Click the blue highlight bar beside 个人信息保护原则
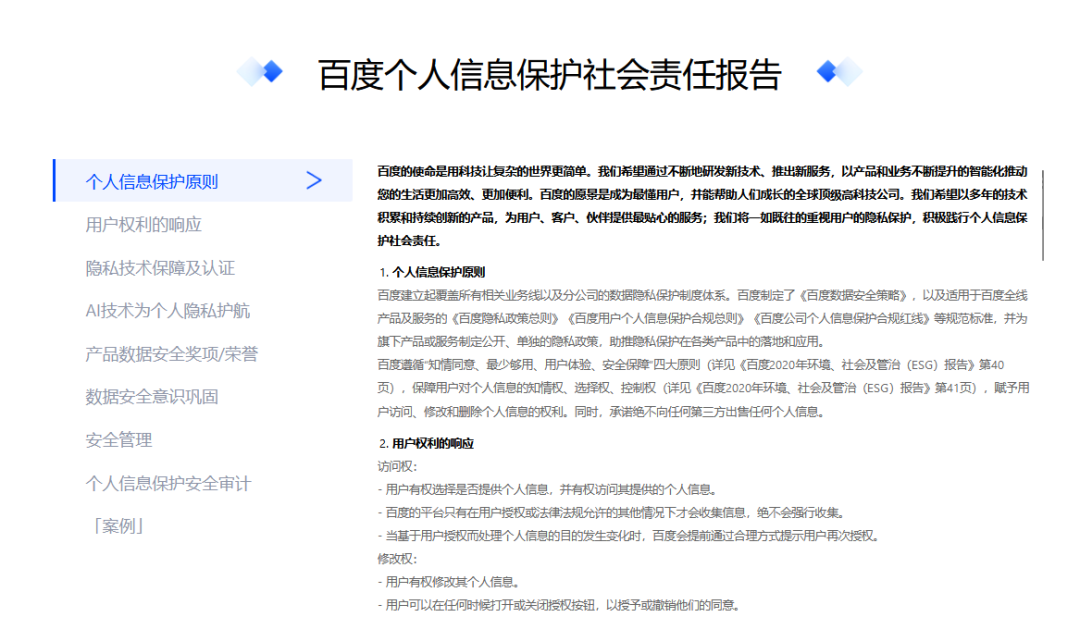 53,179
